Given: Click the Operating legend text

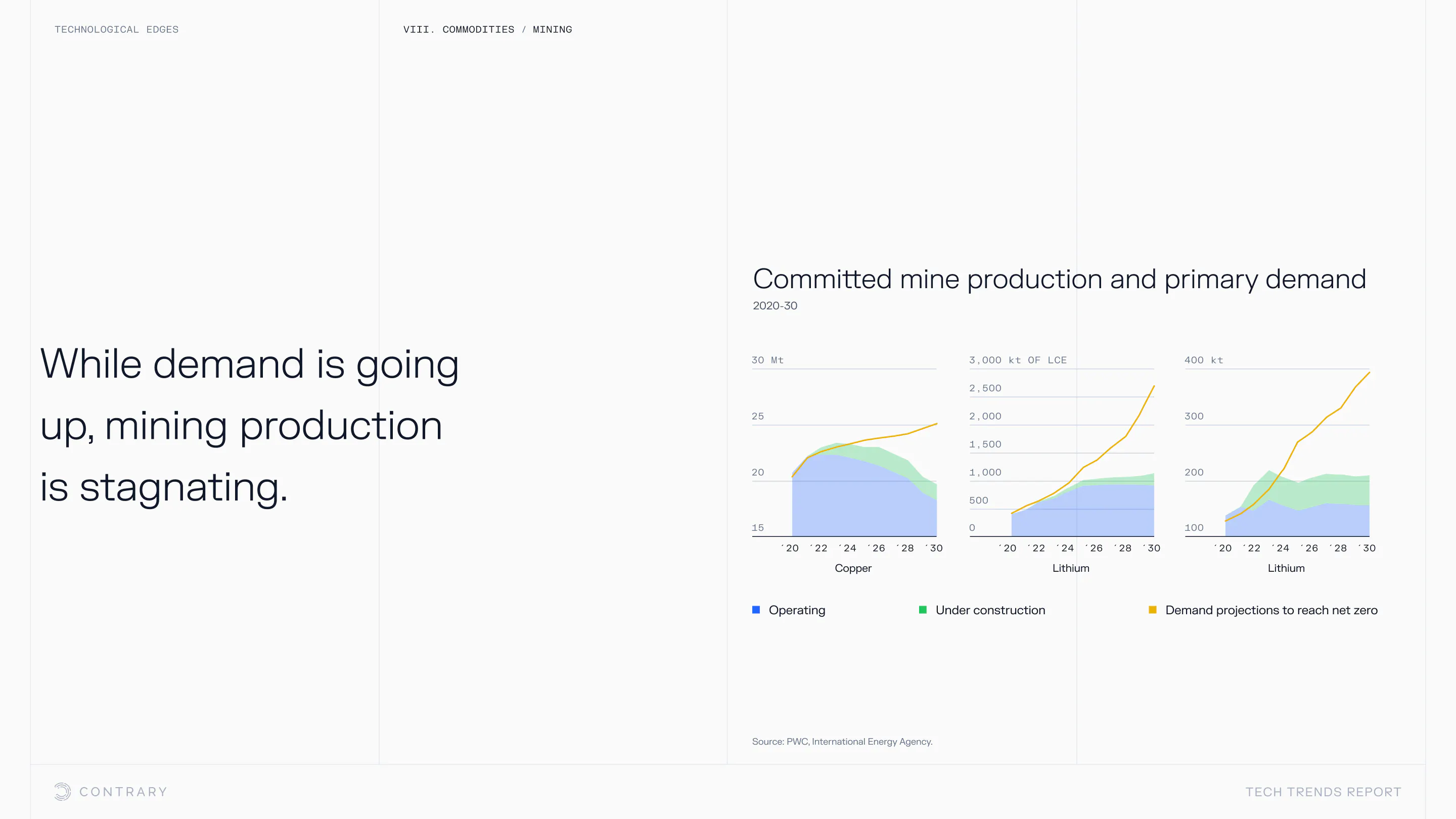Looking at the screenshot, I should 796,610.
